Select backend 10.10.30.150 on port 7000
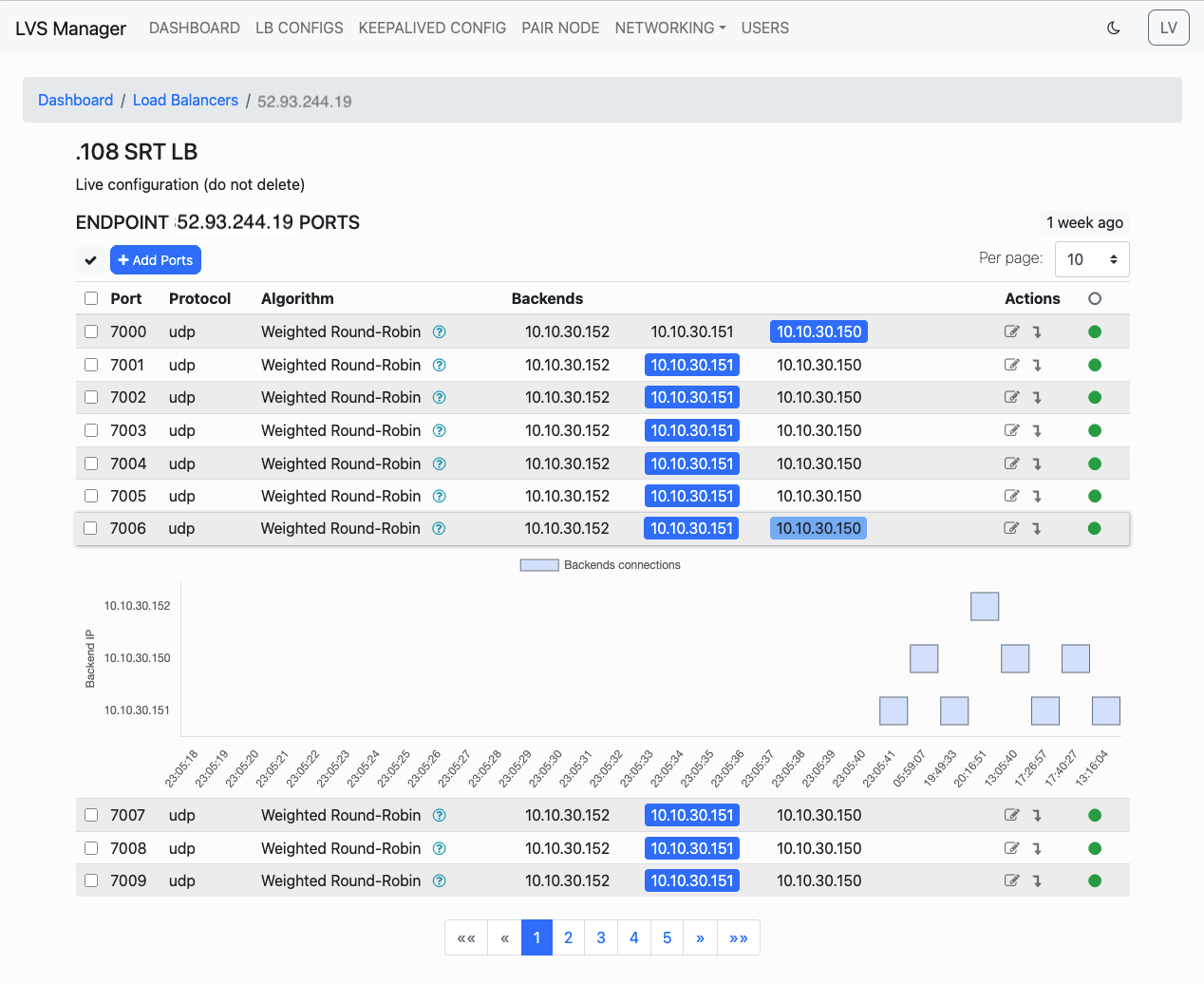Screen dimensions: 1204x984 (x=819, y=331)
